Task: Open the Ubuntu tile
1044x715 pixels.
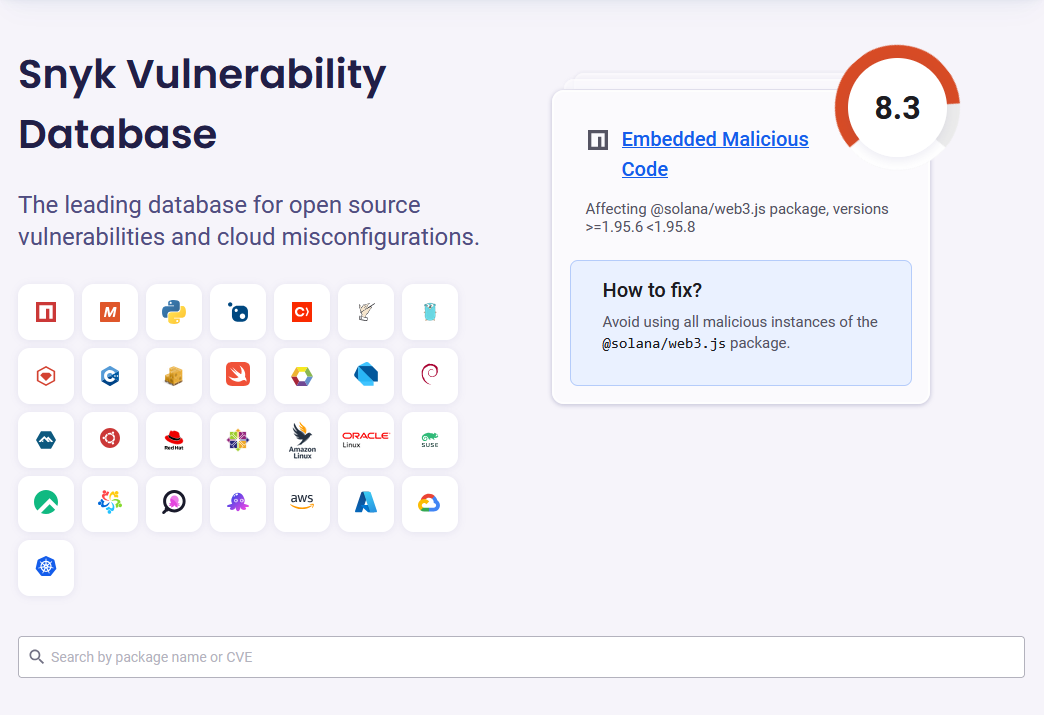Action: pos(110,439)
